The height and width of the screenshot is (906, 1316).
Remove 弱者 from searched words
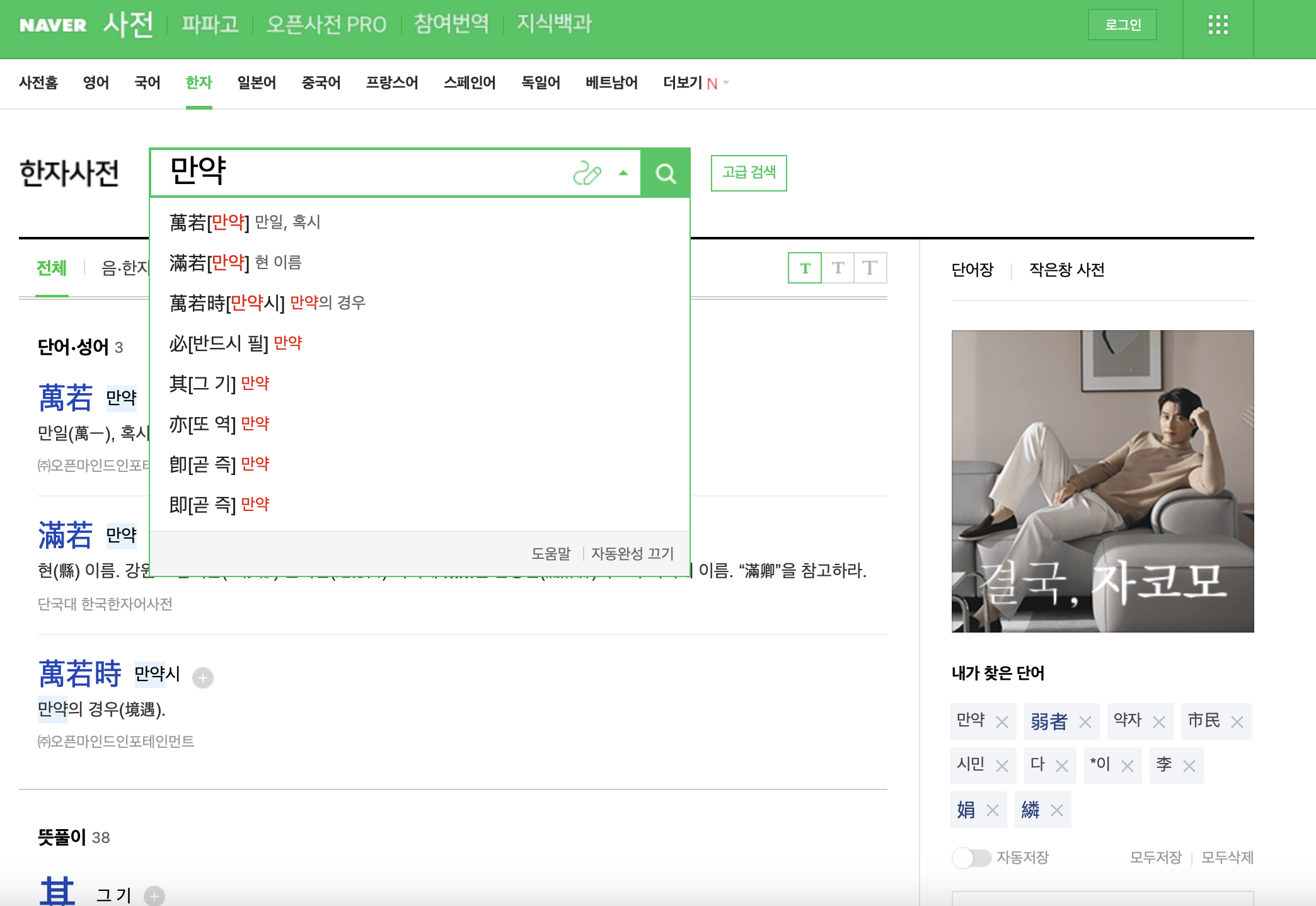pyautogui.click(x=1085, y=722)
